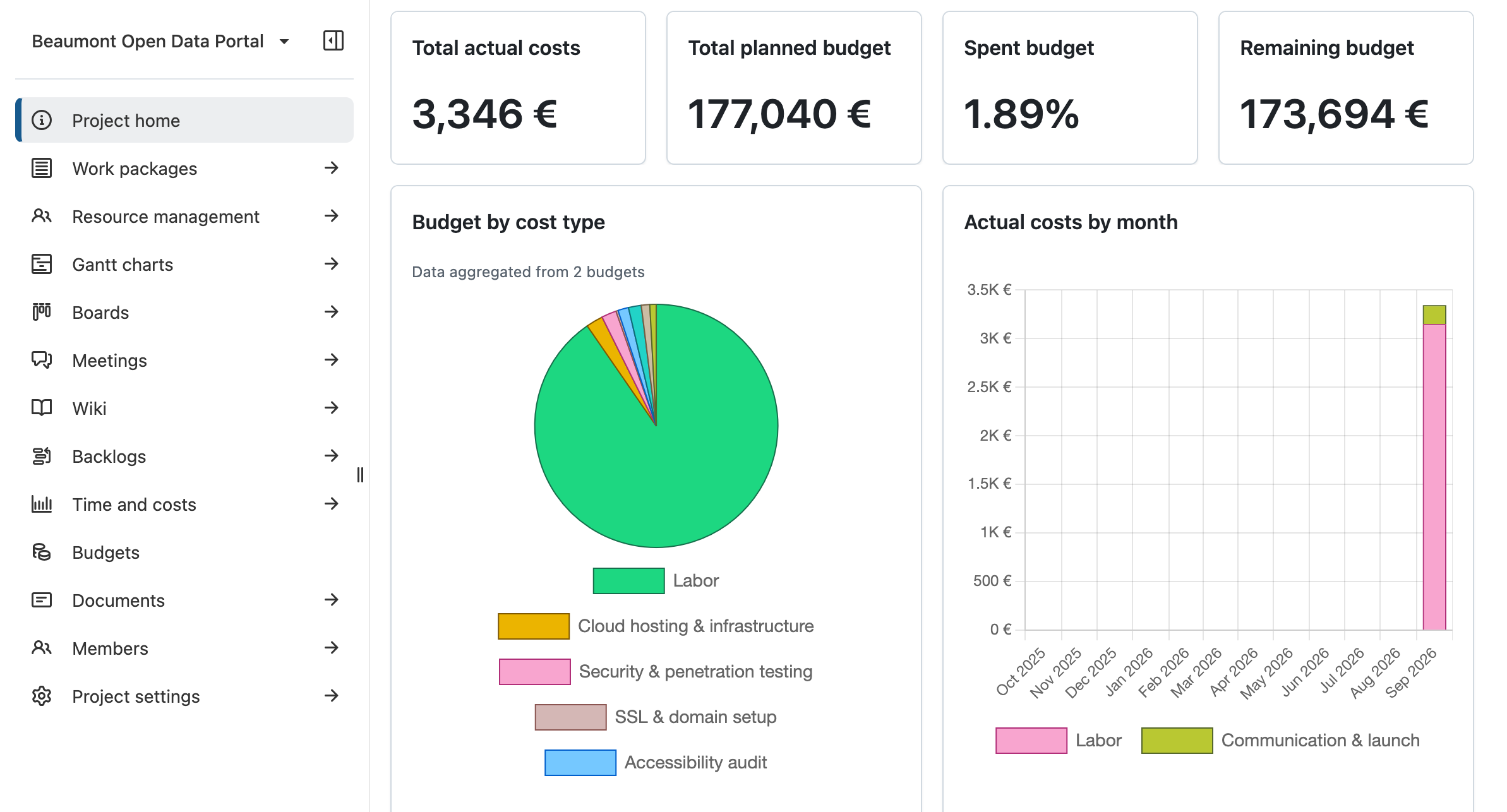Expand the Work packages submenu arrow
This screenshot has height=812, width=1507.
coord(332,168)
